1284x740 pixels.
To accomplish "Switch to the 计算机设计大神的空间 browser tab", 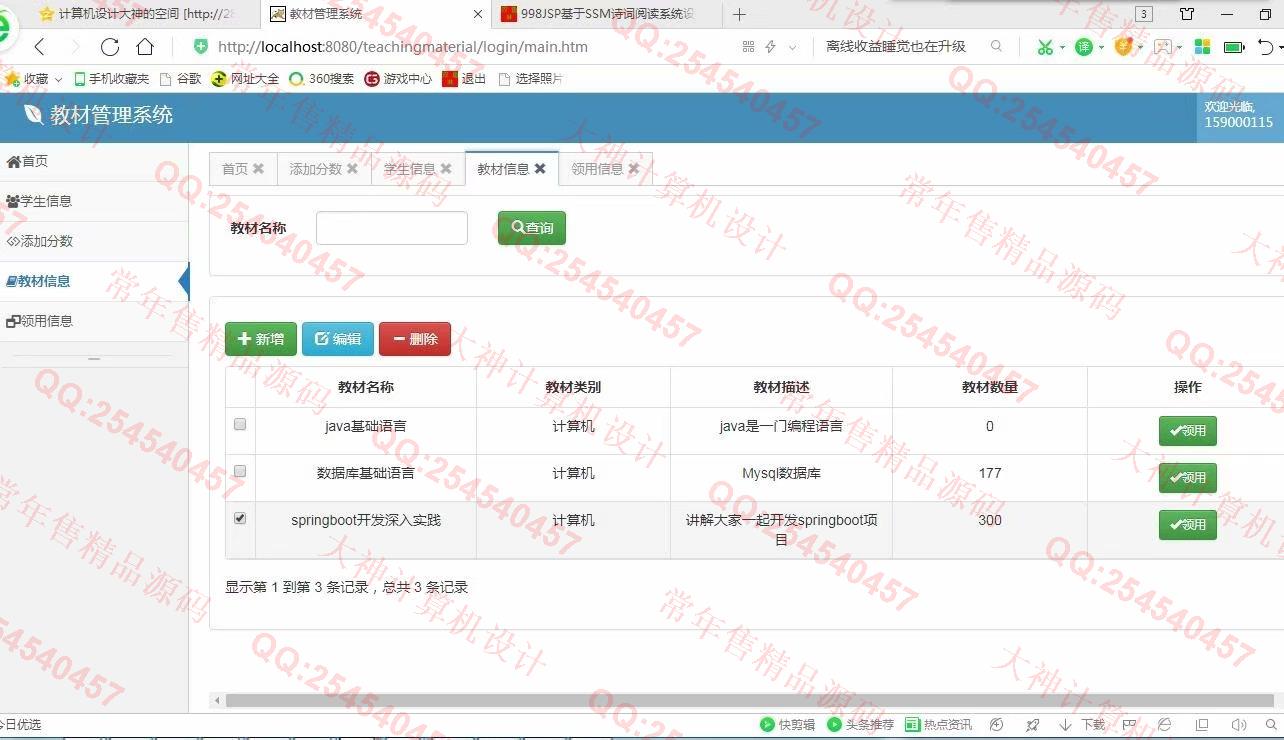I will (135, 14).
